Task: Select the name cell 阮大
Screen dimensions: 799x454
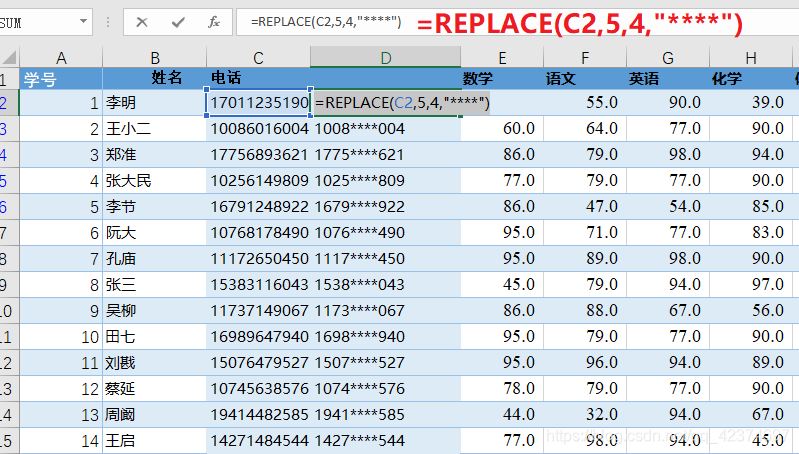Action: (155, 233)
